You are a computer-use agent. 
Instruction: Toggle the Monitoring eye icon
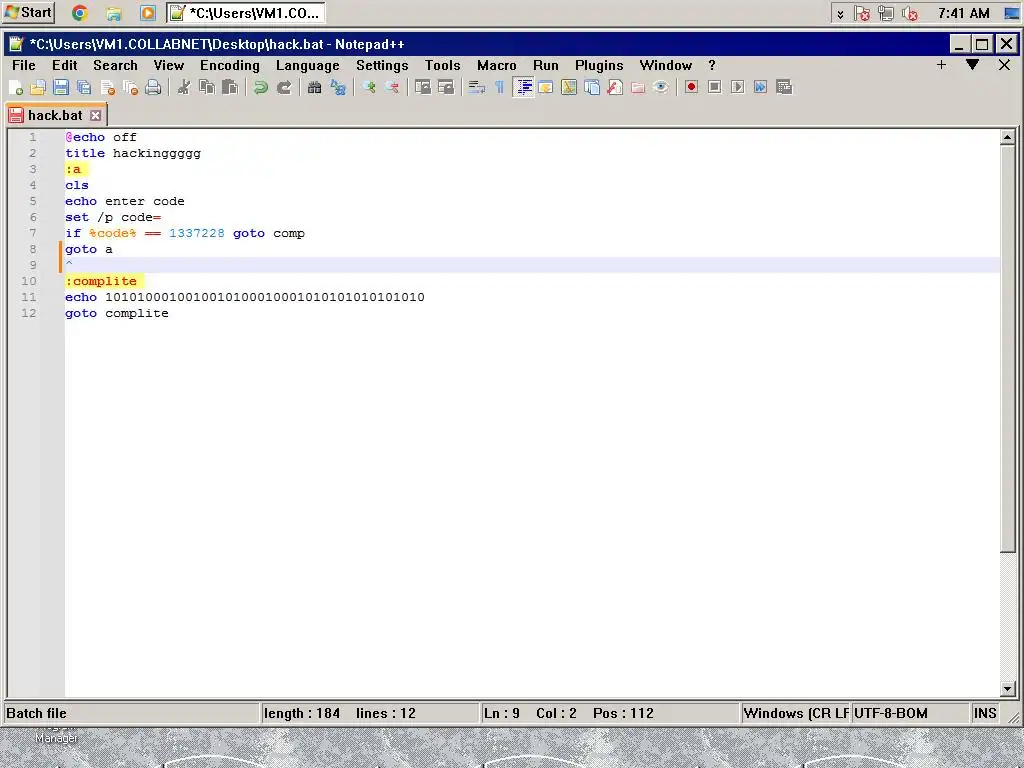661,88
